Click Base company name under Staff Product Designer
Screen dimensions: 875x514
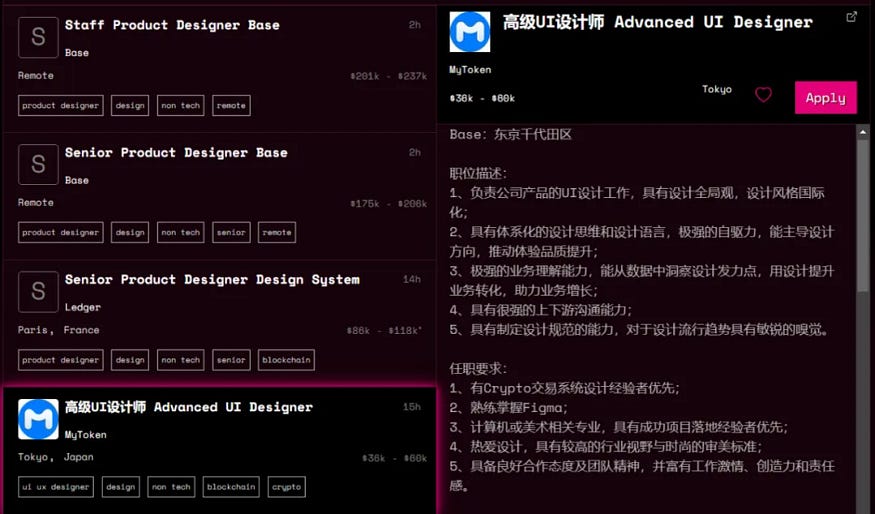(76, 52)
